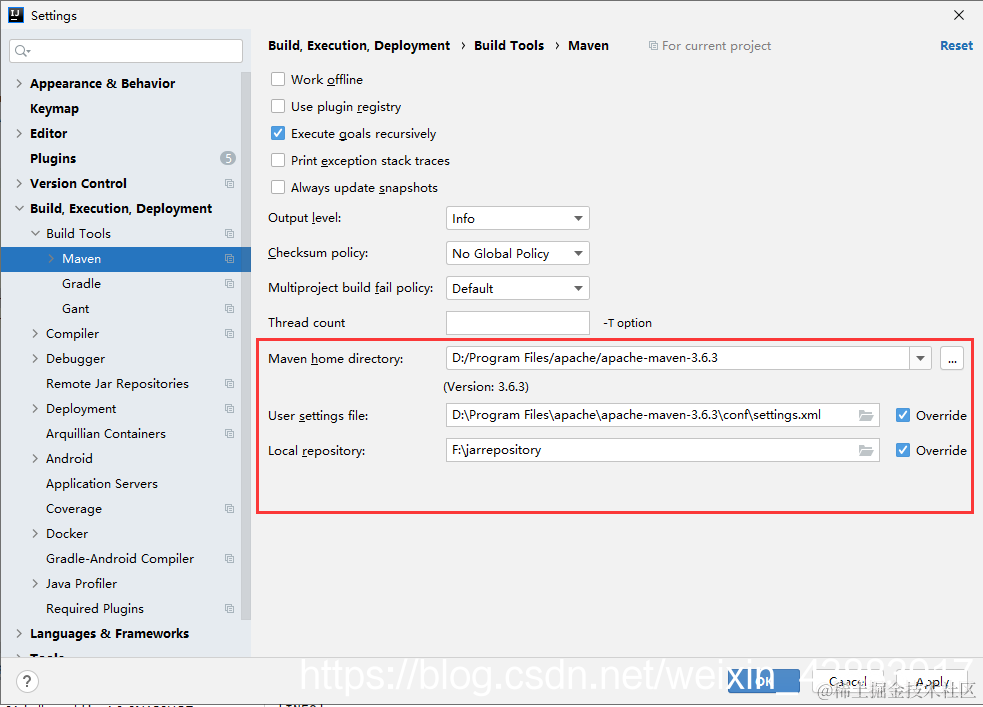983x707 pixels.
Task: Toggle Override for Local repository
Action: pyautogui.click(x=903, y=450)
